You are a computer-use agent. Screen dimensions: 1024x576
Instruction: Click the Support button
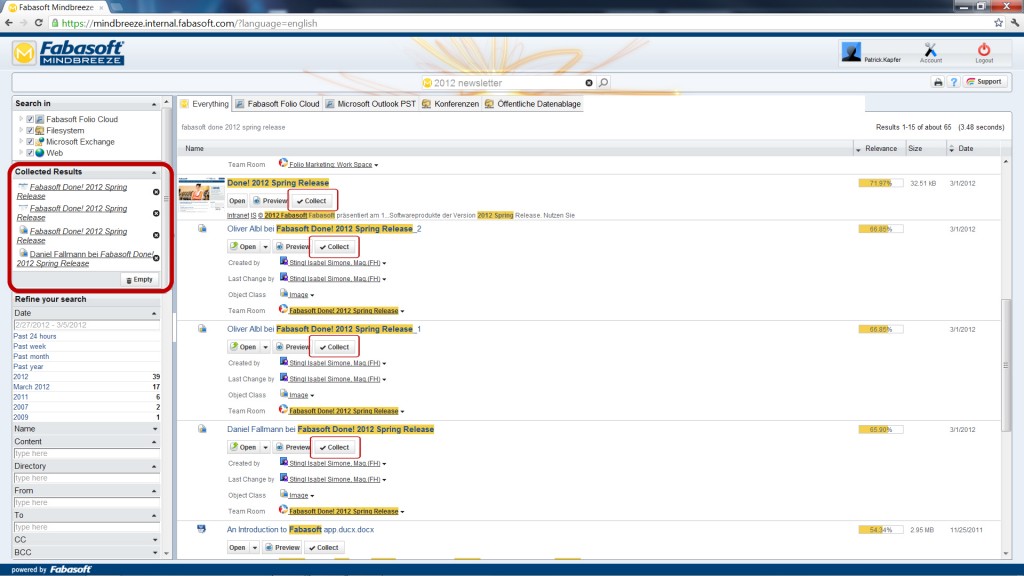pos(984,82)
